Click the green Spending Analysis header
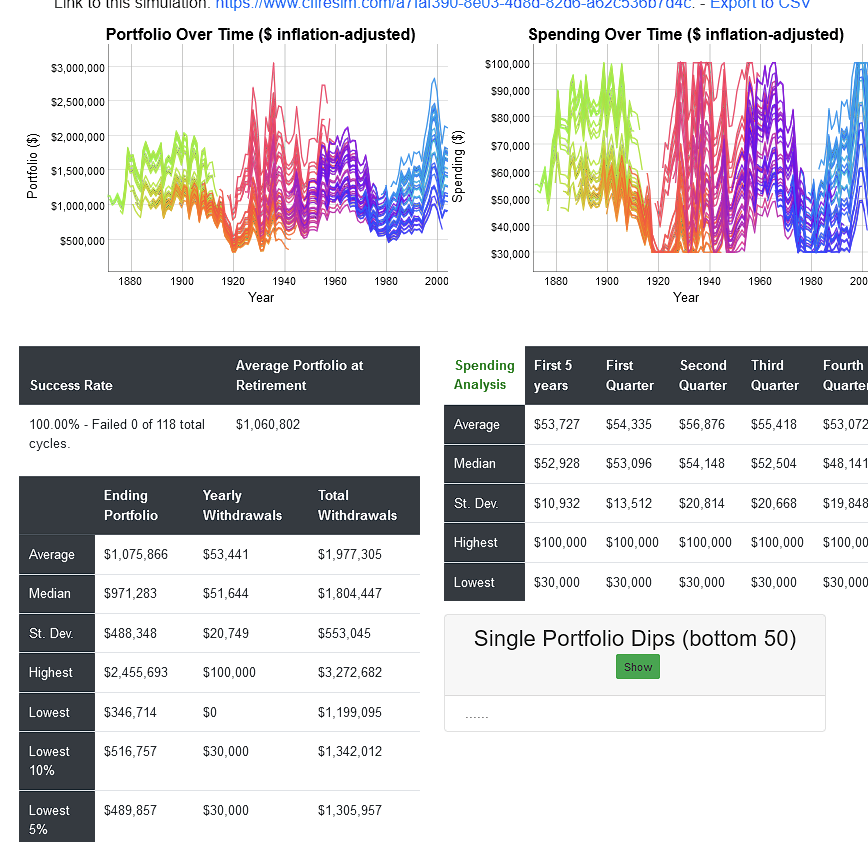Viewport: 868px width, 842px height. pos(484,375)
